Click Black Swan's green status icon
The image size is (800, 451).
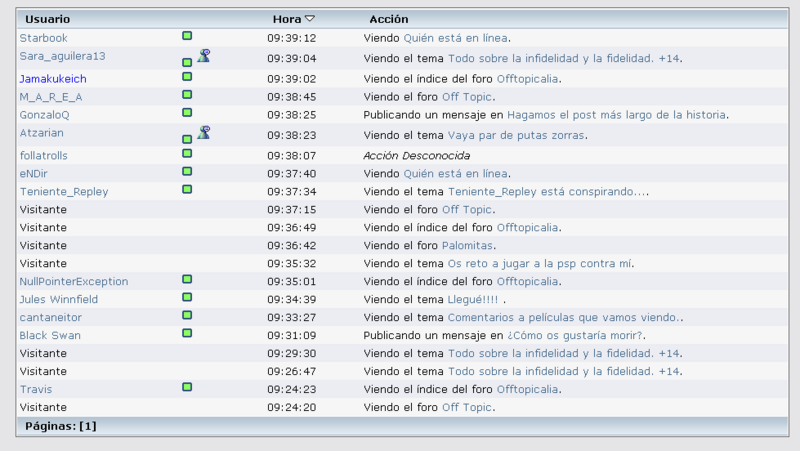tap(187, 333)
